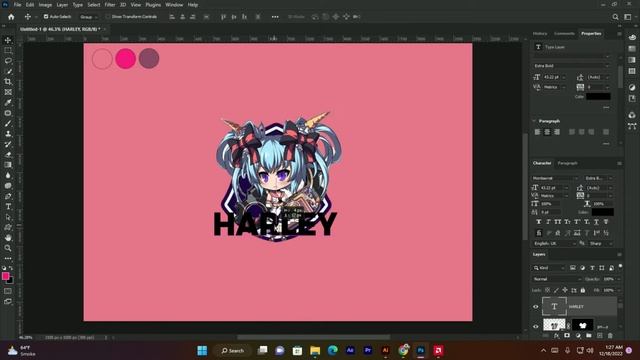Switch to the Paragraph tab beside Character
This screenshot has width=640, height=360.
(568, 163)
